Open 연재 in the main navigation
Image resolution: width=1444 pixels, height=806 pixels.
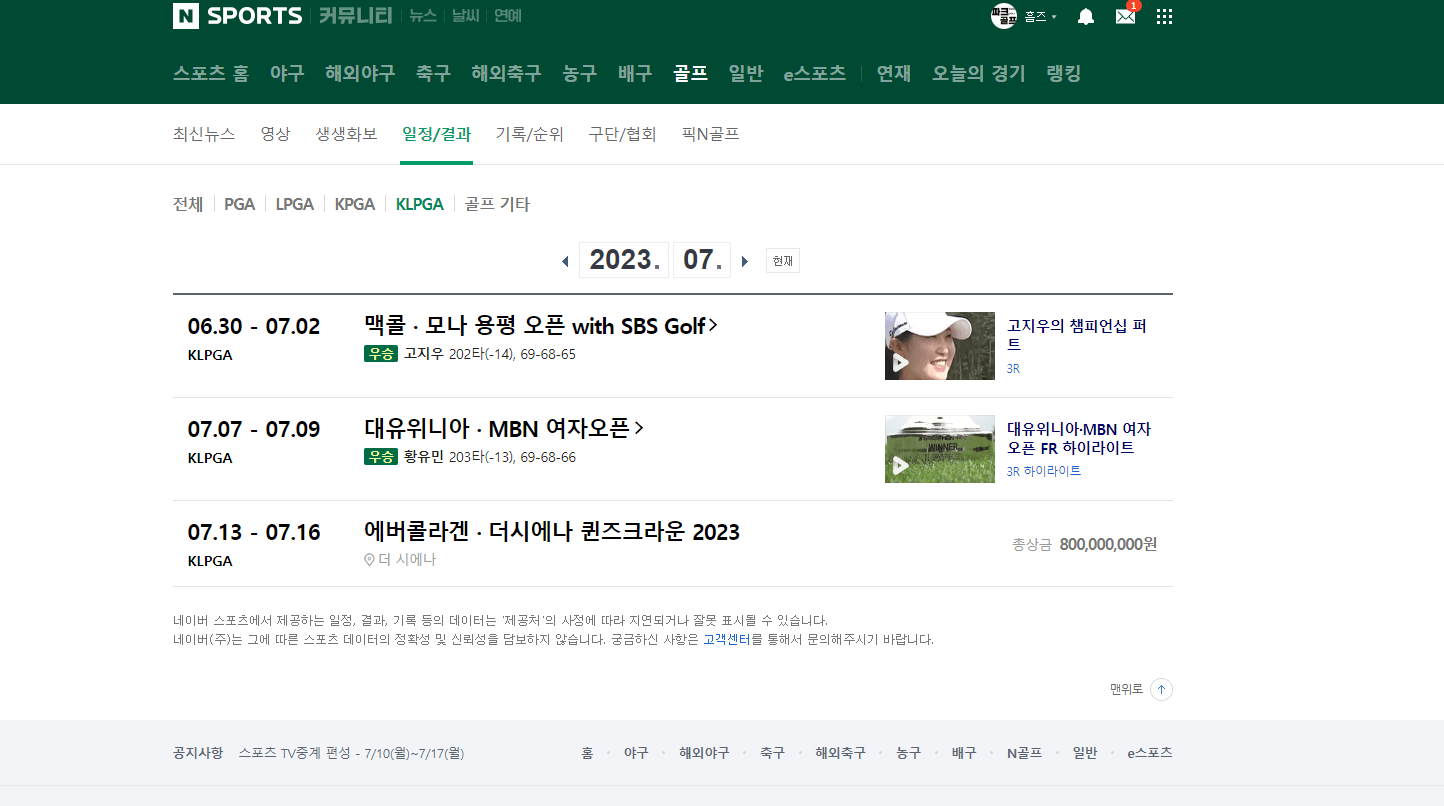click(x=894, y=73)
